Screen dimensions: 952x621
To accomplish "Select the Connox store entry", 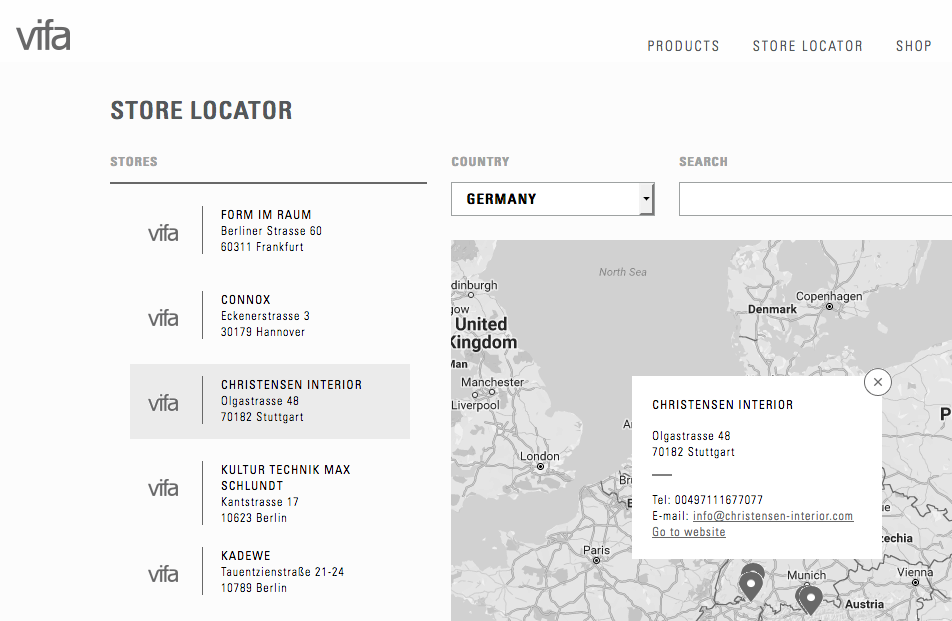I will pos(270,316).
